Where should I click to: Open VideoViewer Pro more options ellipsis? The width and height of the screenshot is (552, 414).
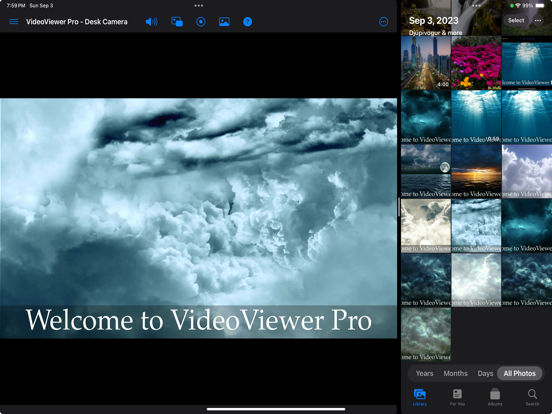(x=383, y=22)
